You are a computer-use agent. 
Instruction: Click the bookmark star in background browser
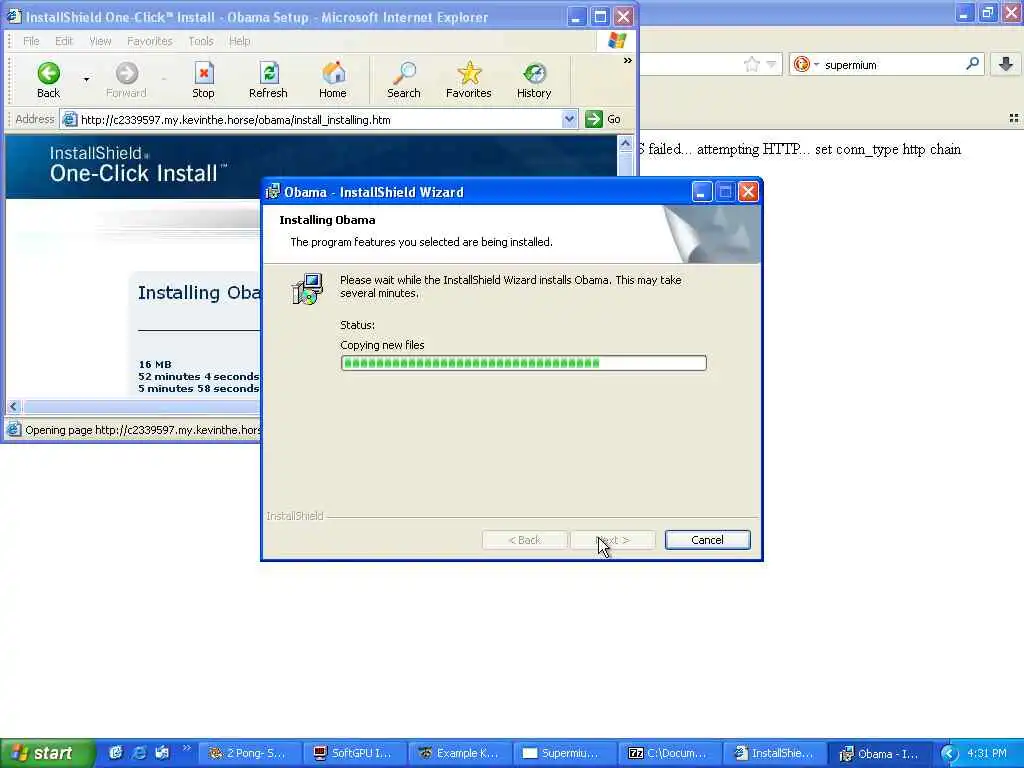tap(752, 64)
